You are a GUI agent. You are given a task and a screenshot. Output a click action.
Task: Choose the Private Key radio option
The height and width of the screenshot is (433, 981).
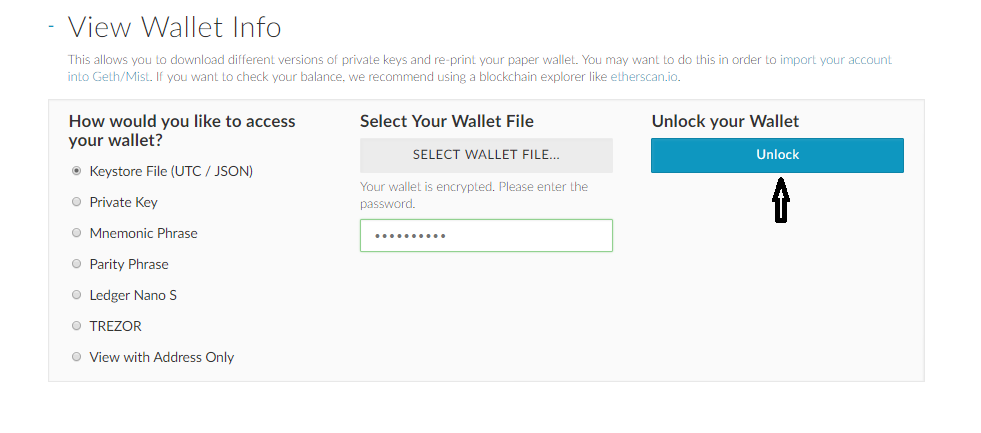point(77,202)
